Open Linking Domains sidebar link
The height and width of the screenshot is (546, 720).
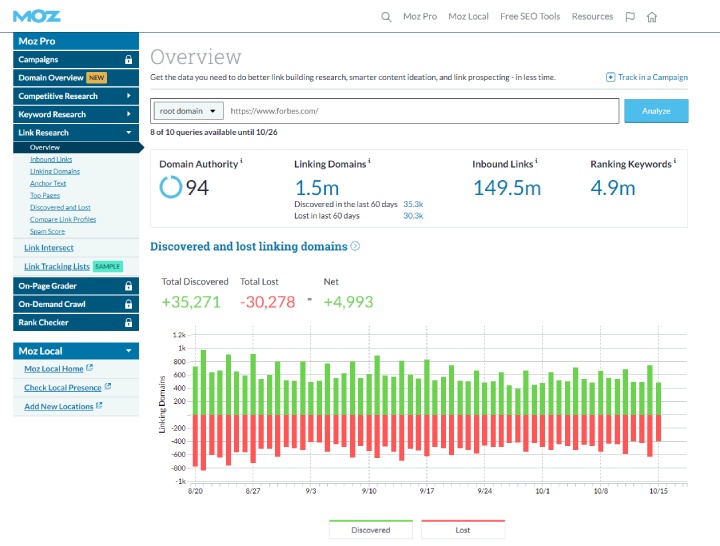(55, 171)
